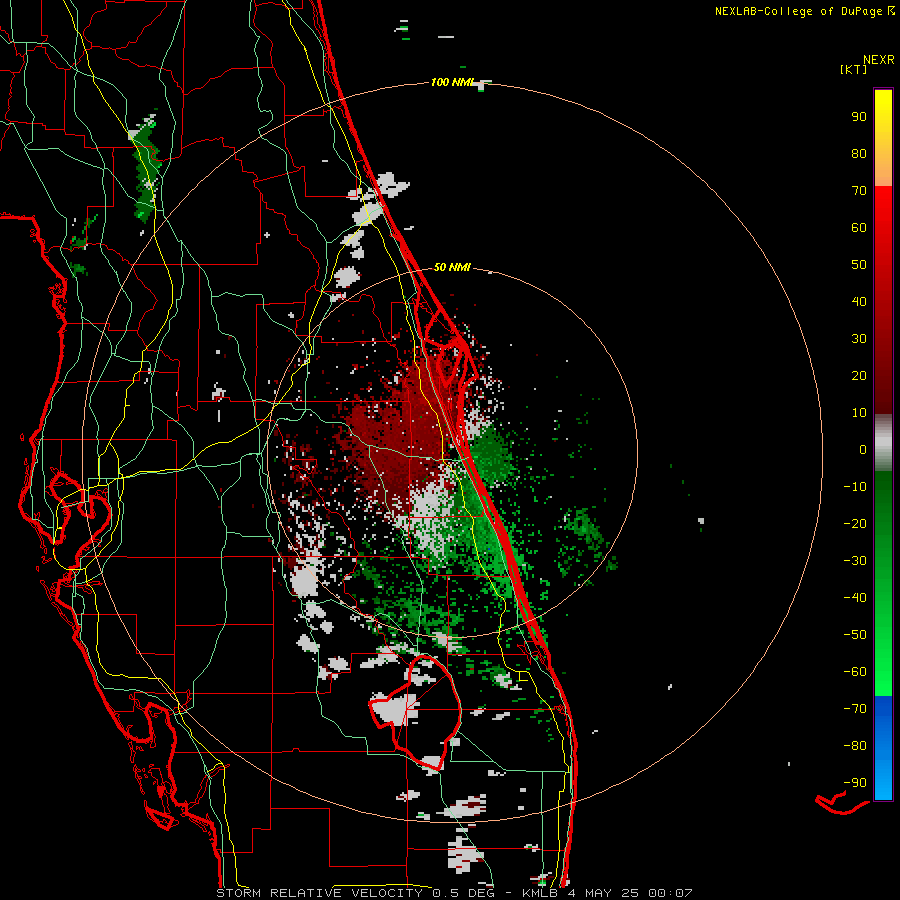Screen dimensions: 900x900
Task: Click the 20 value on velocity scale
Action: [859, 375]
